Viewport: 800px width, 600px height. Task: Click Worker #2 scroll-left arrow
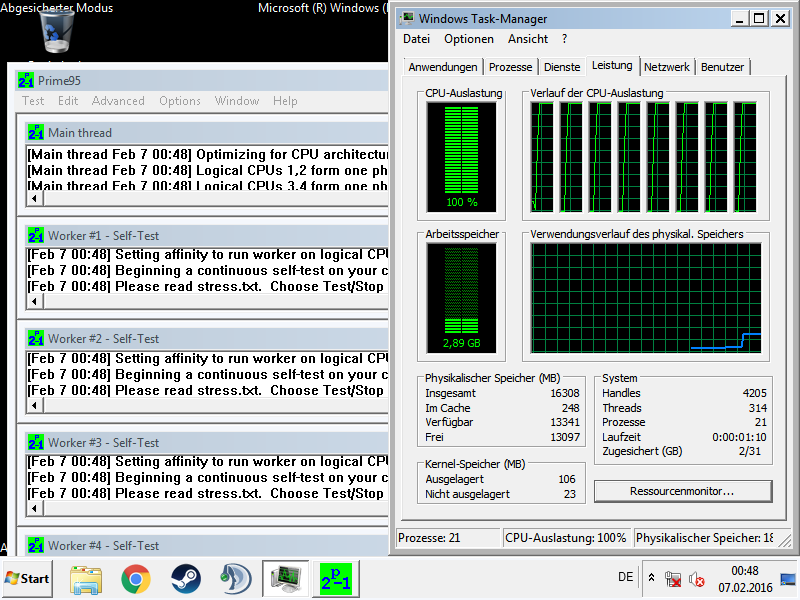point(35,405)
